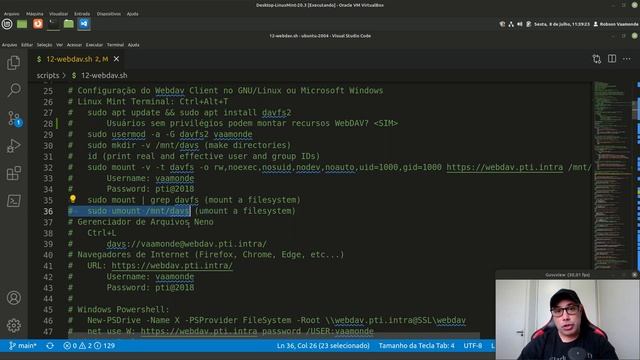The width and height of the screenshot is (640, 360).
Task: Click the text 'davs://vaamonde@webdav.pti.intra/' on line 39
Action: [187, 244]
